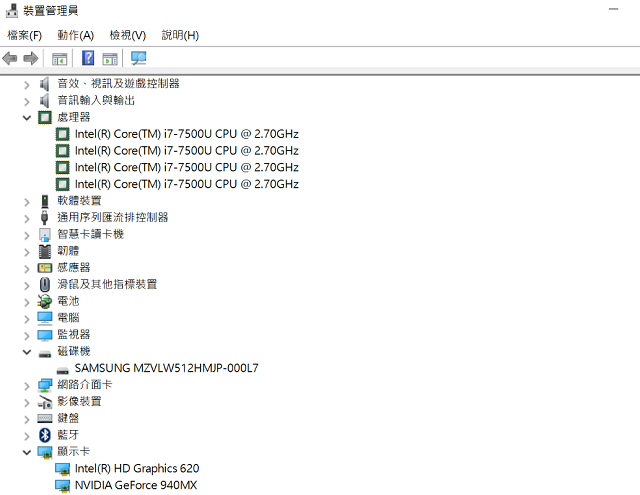This screenshot has width=640, height=495.
Task: Expand the 電池 category
Action: coord(27,302)
